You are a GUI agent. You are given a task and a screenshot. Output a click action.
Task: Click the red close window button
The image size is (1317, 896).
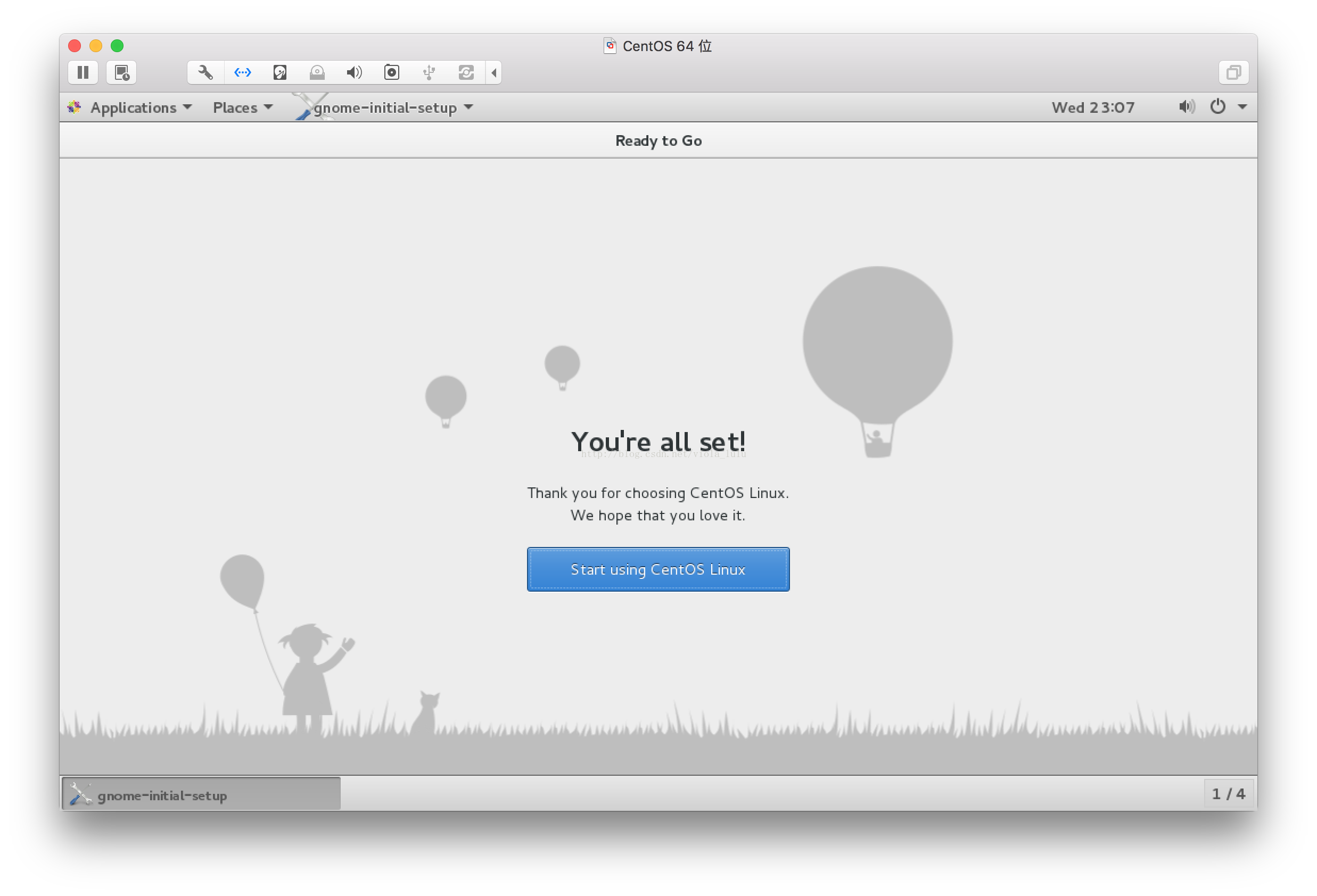click(74, 46)
